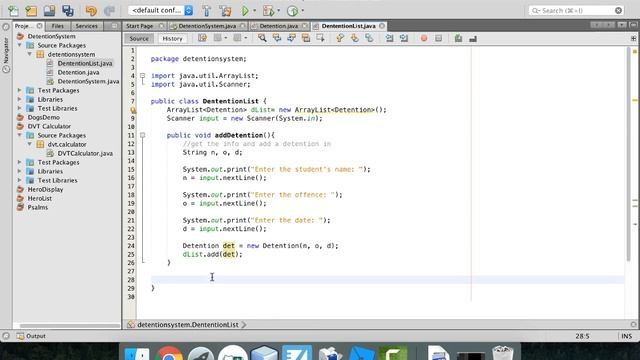Click the Profile Project icon
The width and height of the screenshot is (640, 360).
[292, 11]
